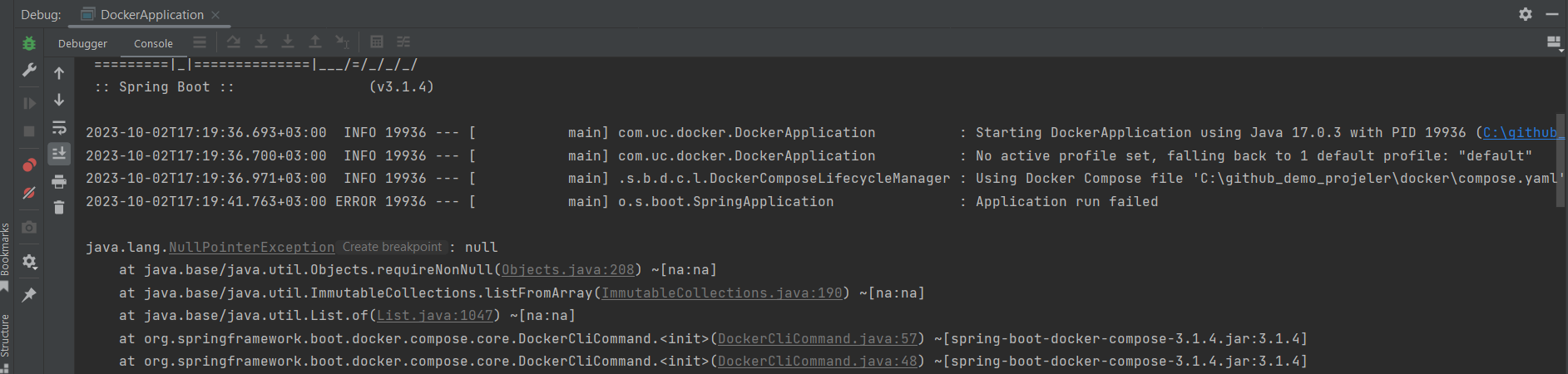1568x374 pixels.
Task: Click the View Breakpoints red circles icon
Action: [x=29, y=165]
